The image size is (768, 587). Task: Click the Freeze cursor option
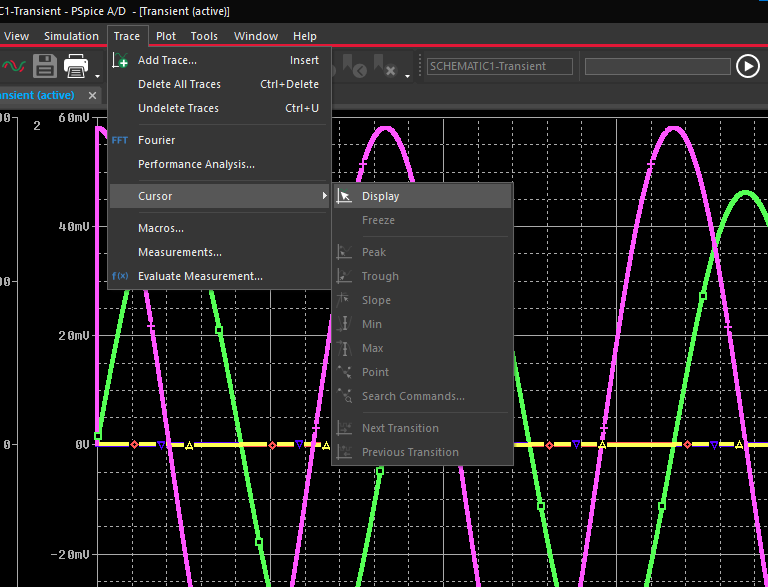click(x=422, y=220)
